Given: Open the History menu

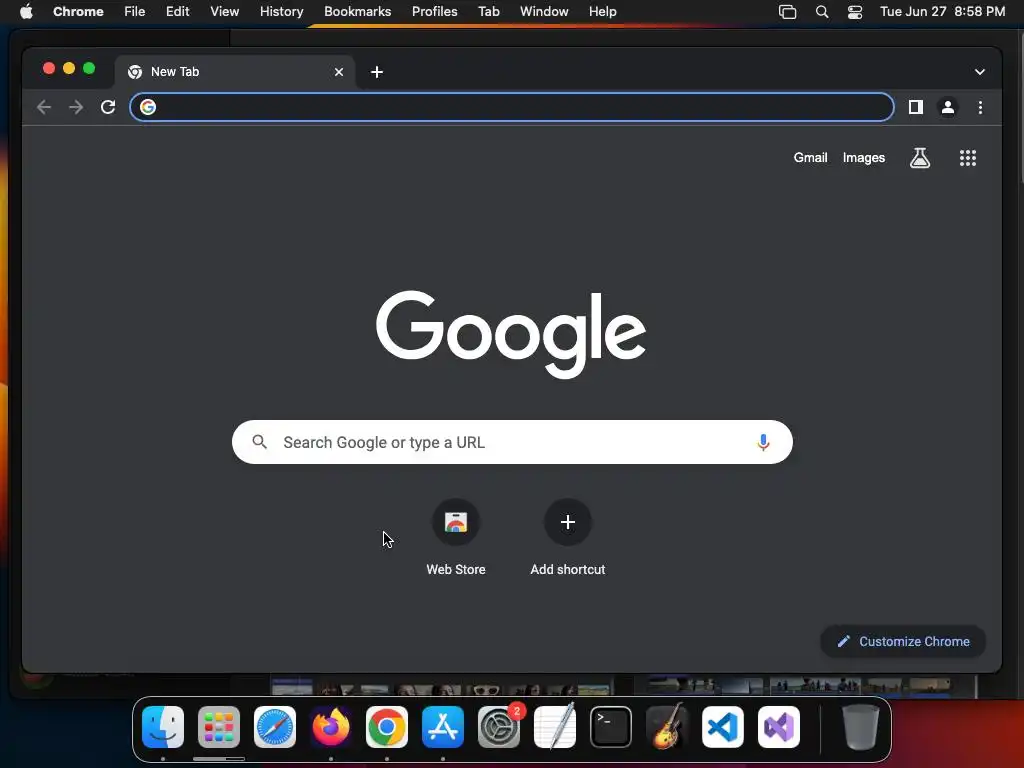Looking at the screenshot, I should tap(281, 12).
